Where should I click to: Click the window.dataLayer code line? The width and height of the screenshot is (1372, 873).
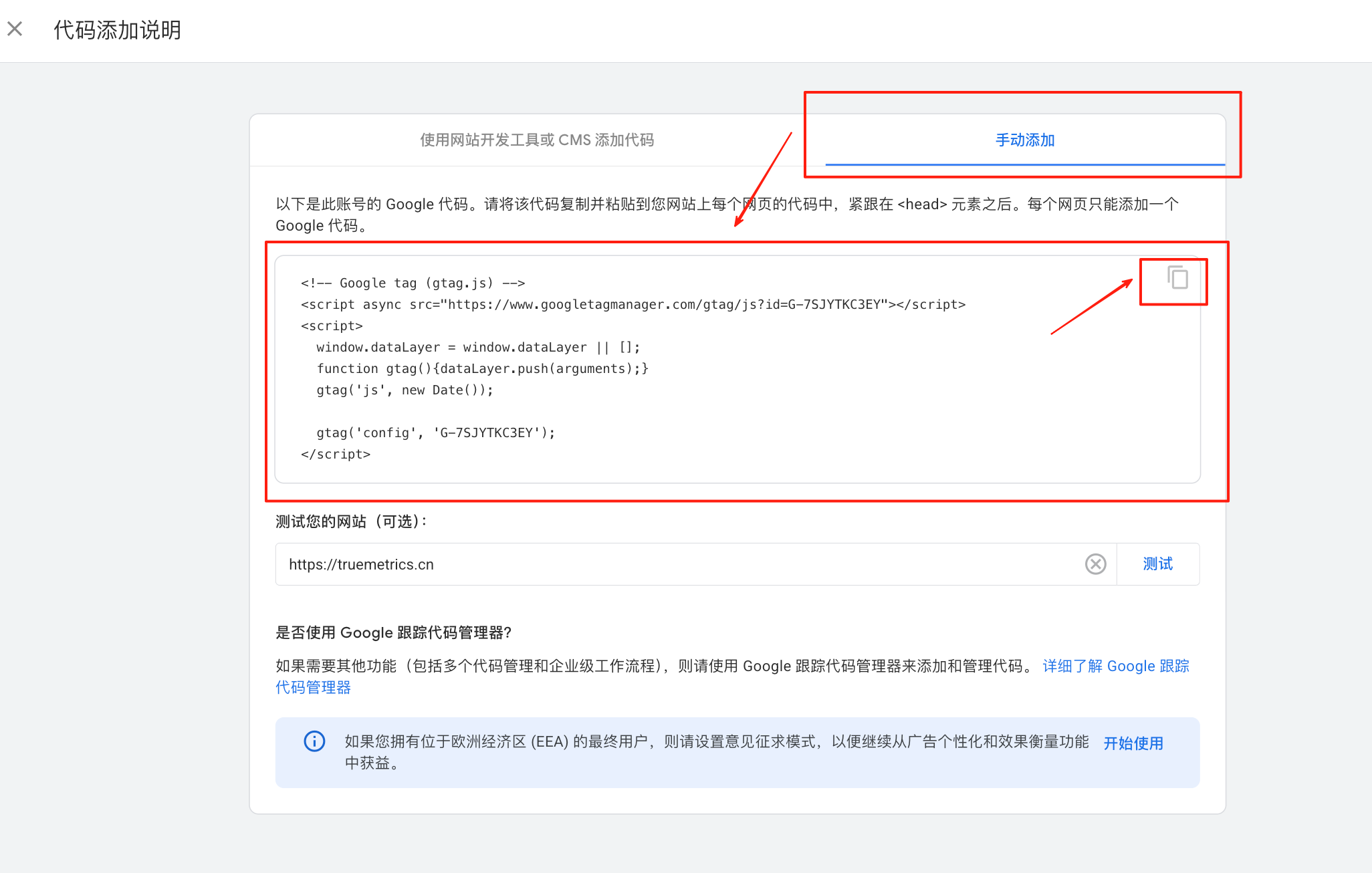pos(477,348)
